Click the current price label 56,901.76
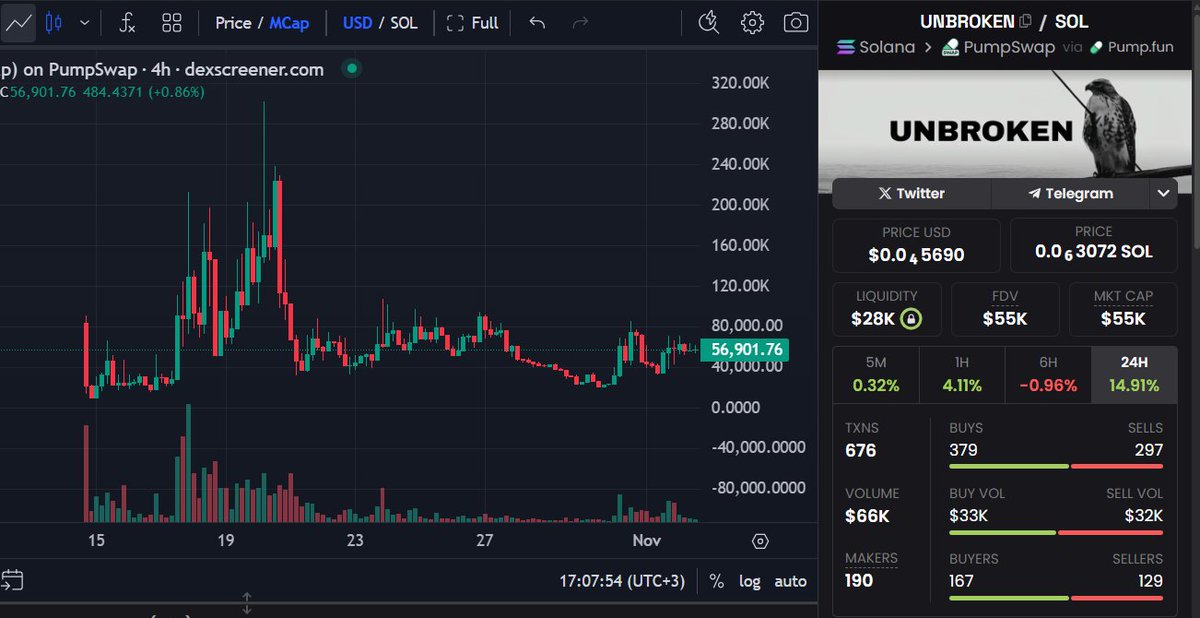This screenshot has width=1200, height=618. (745, 350)
